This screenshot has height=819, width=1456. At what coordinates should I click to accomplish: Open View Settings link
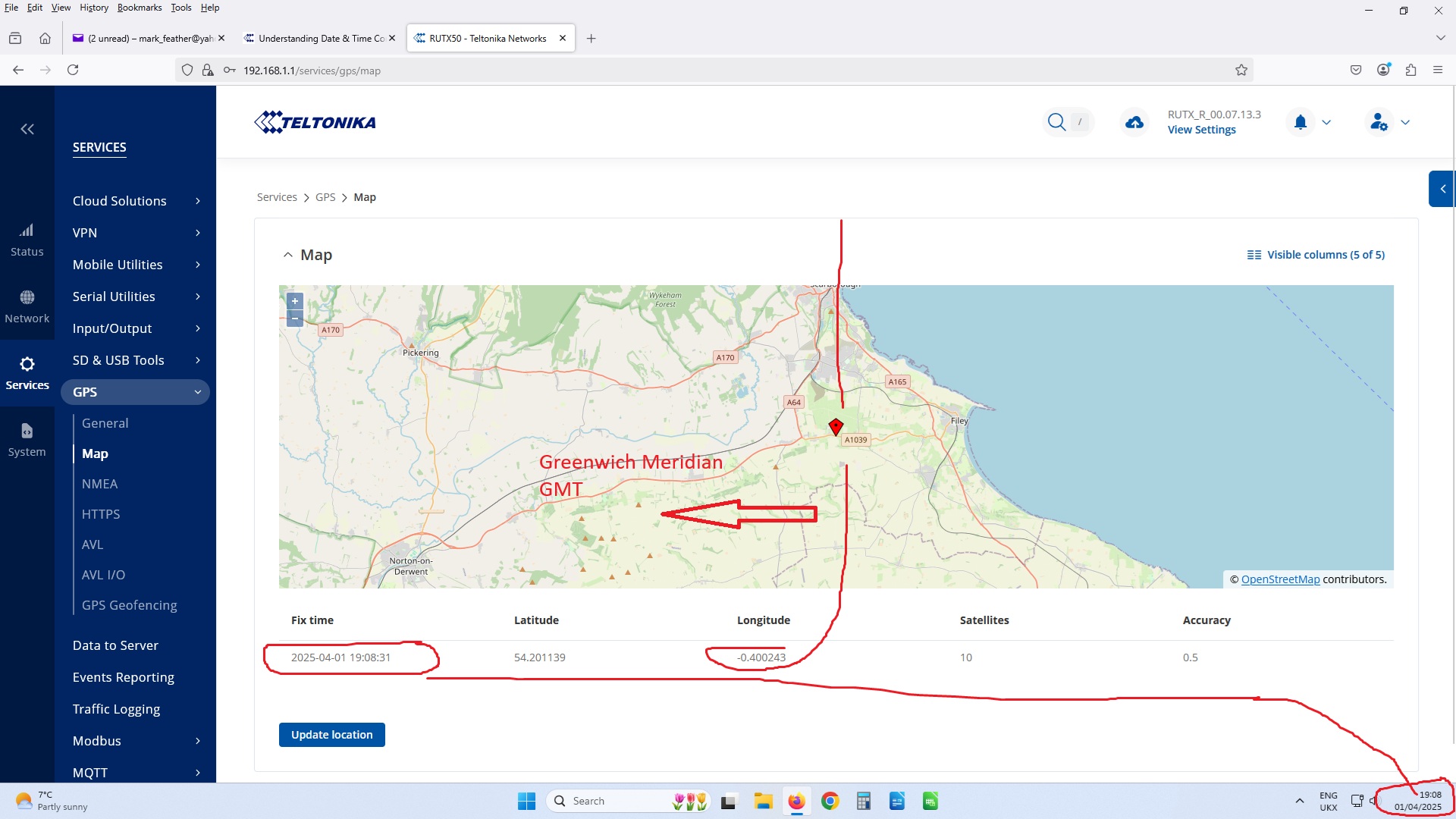coord(1201,130)
